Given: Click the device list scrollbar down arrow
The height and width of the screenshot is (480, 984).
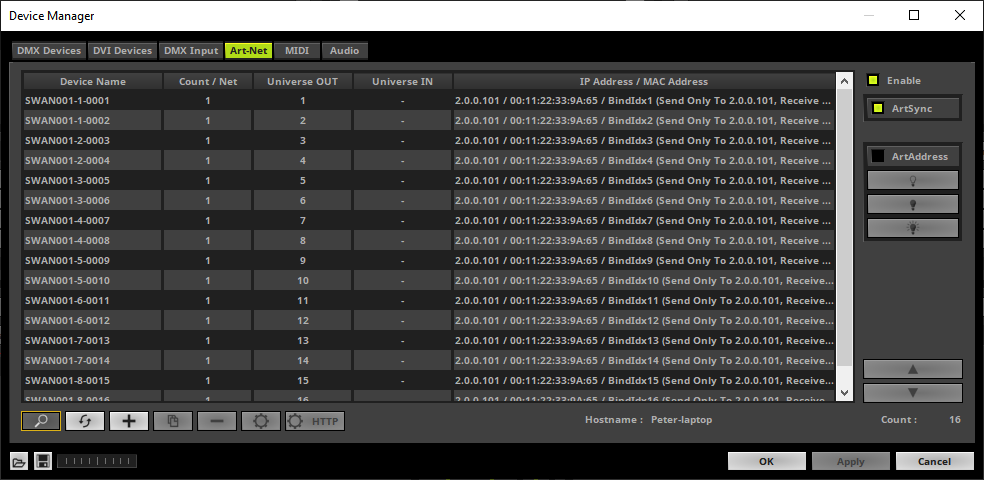Looking at the screenshot, I should 844,393.
